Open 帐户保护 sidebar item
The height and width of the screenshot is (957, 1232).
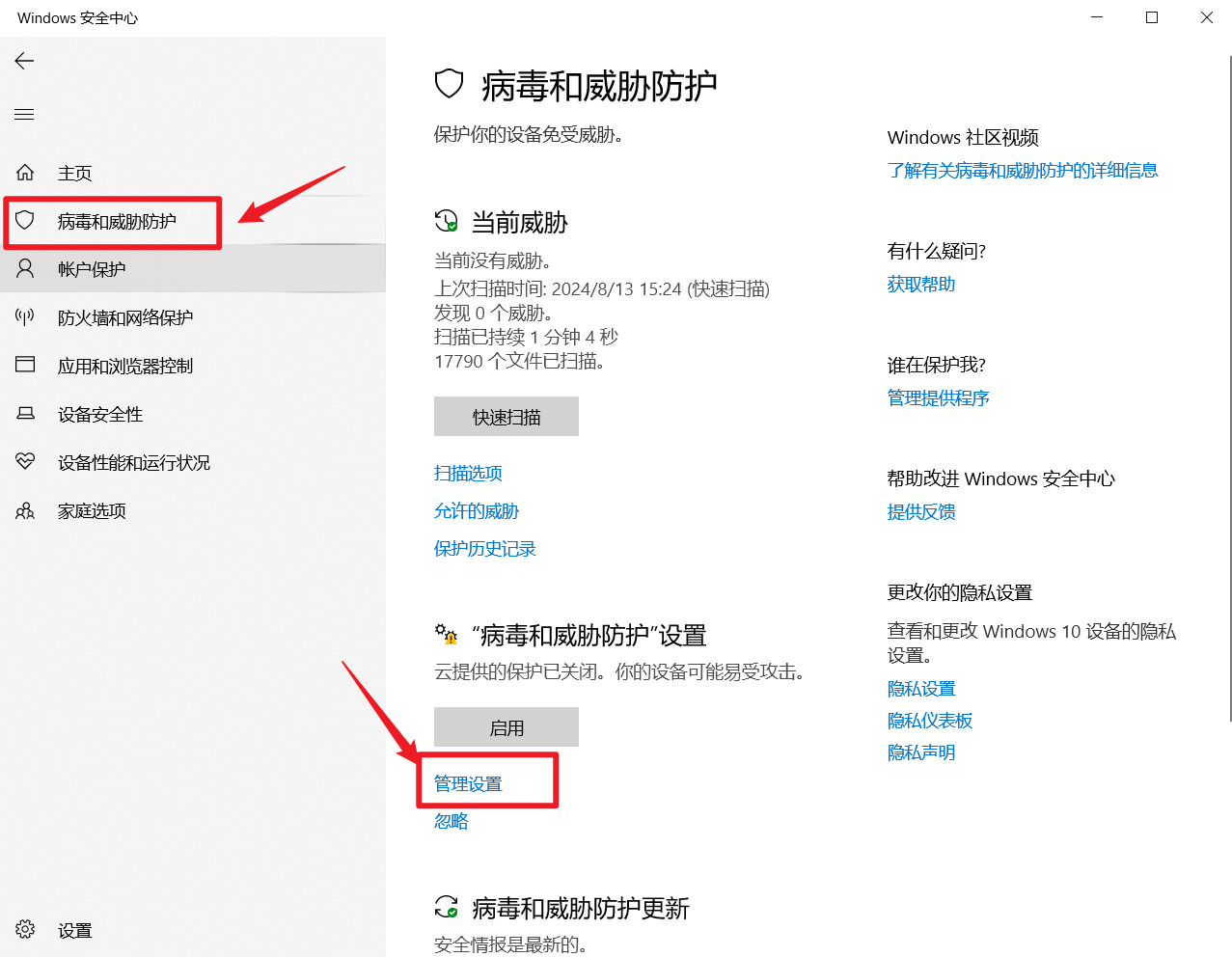(193, 269)
